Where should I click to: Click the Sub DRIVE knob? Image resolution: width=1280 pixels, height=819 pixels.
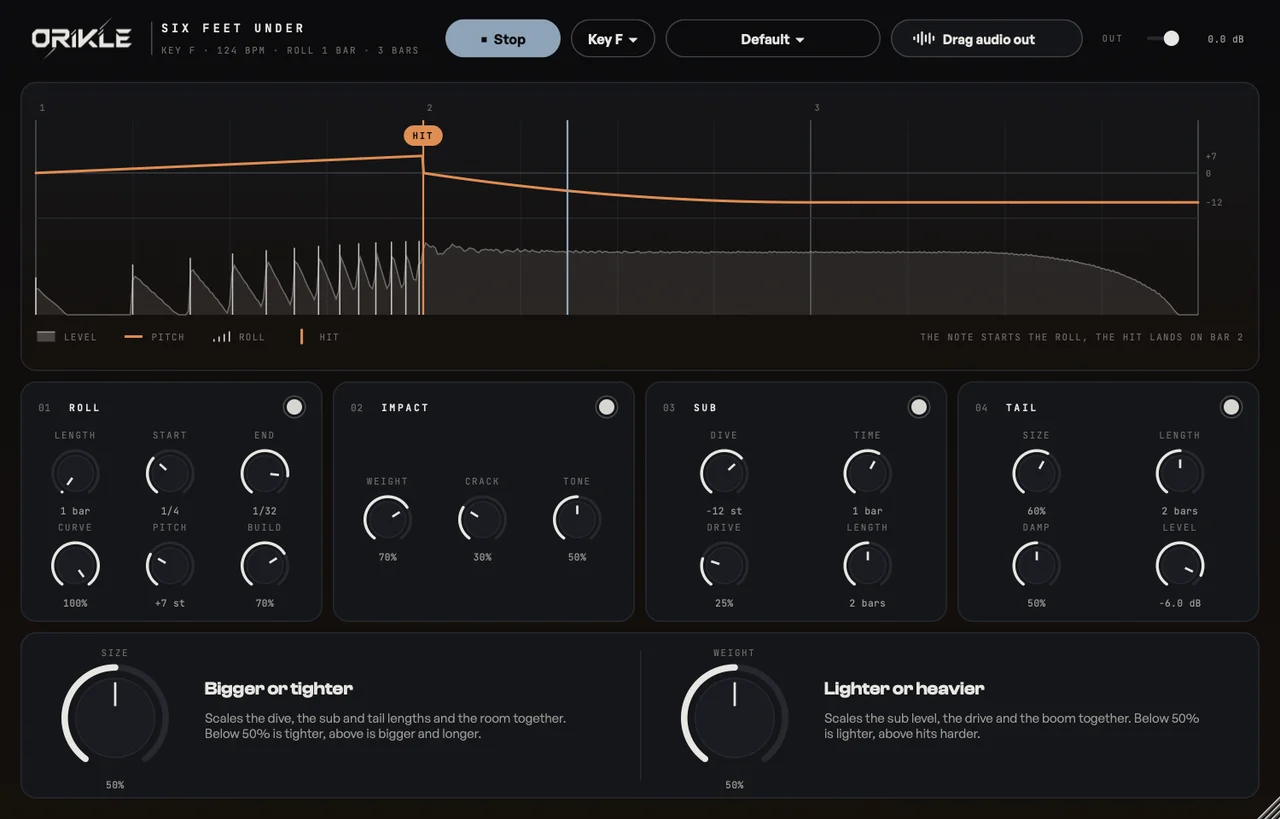point(724,565)
